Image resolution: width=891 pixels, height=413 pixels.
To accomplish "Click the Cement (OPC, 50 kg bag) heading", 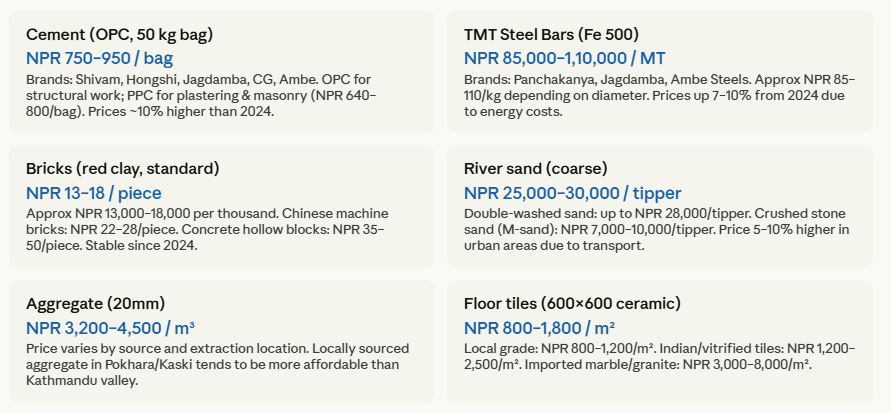I will coord(120,35).
